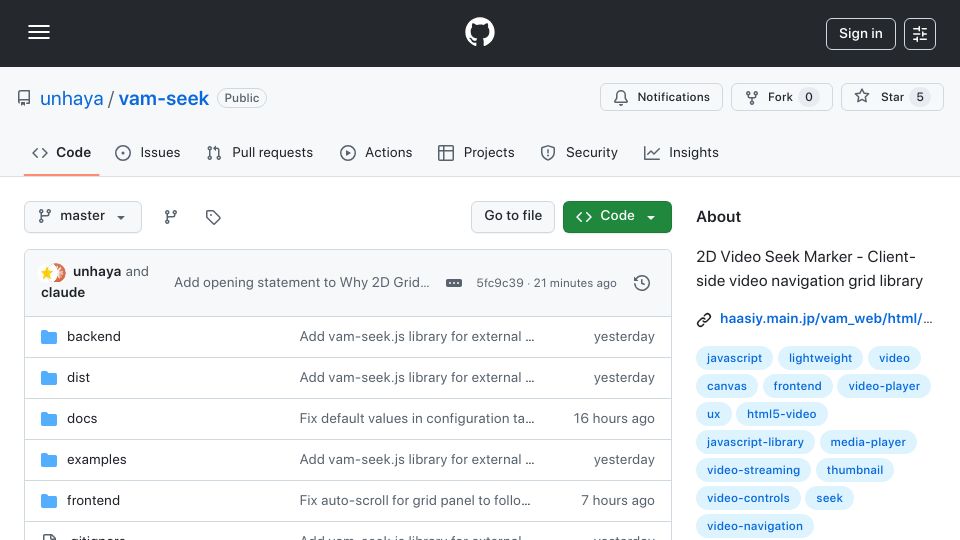Select the media-player topic tag

tap(868, 443)
